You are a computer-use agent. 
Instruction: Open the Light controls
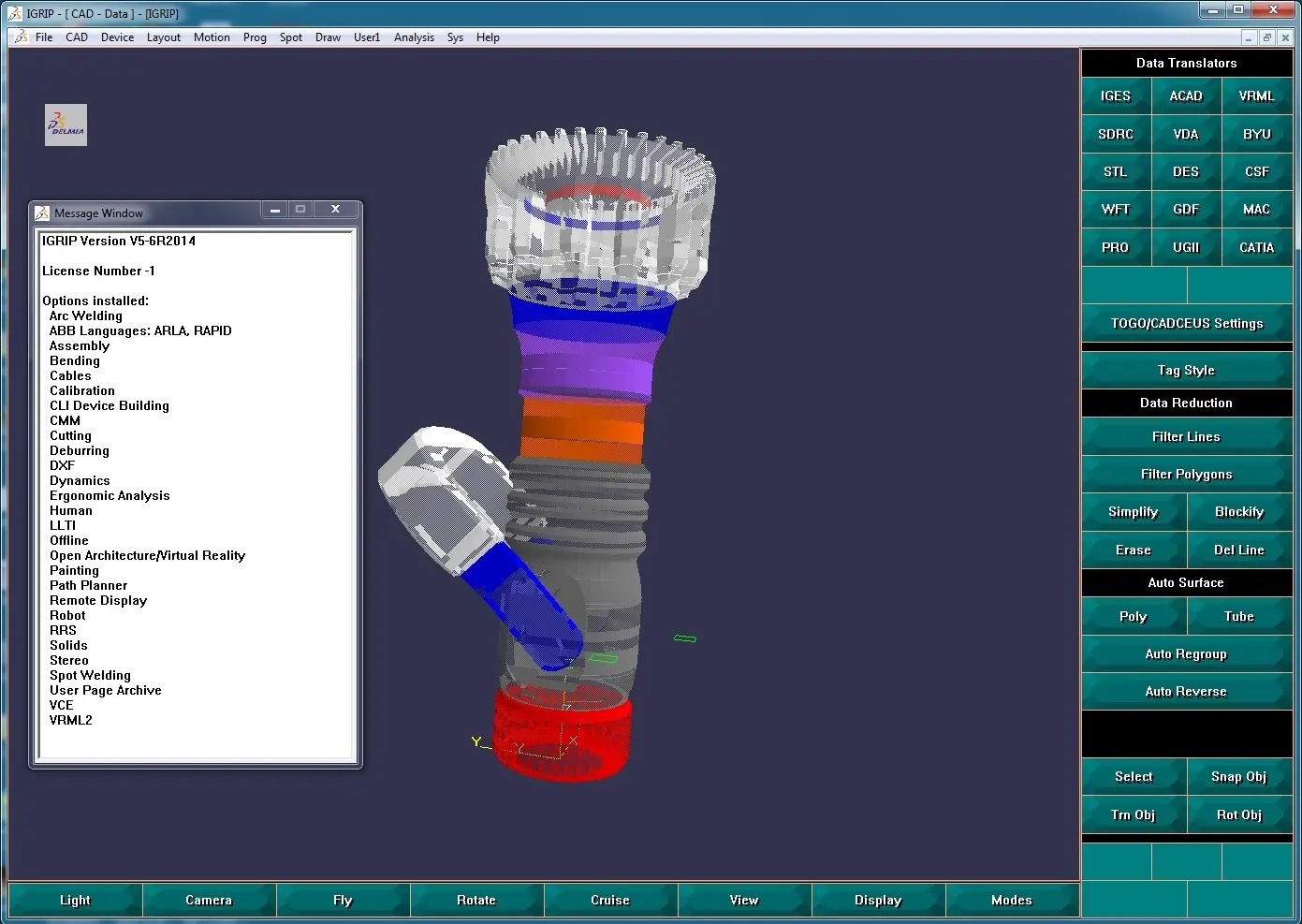75,901
